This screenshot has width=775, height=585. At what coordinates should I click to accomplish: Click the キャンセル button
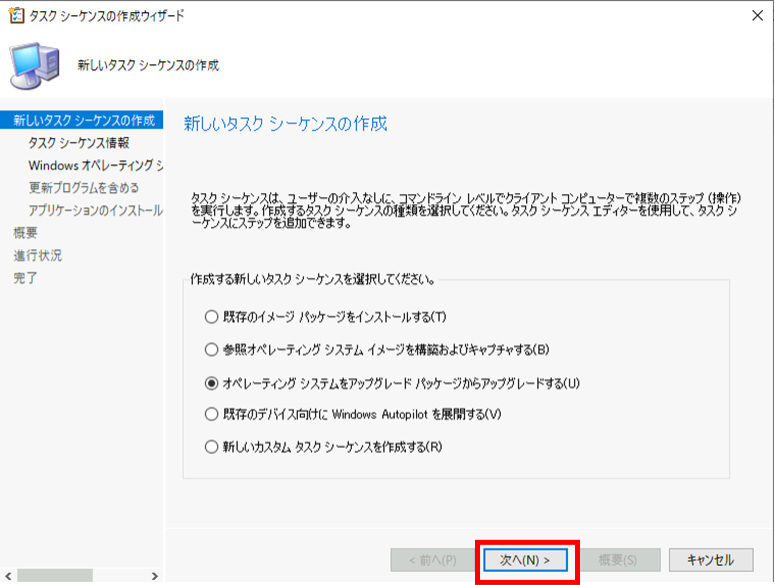[x=711, y=560]
